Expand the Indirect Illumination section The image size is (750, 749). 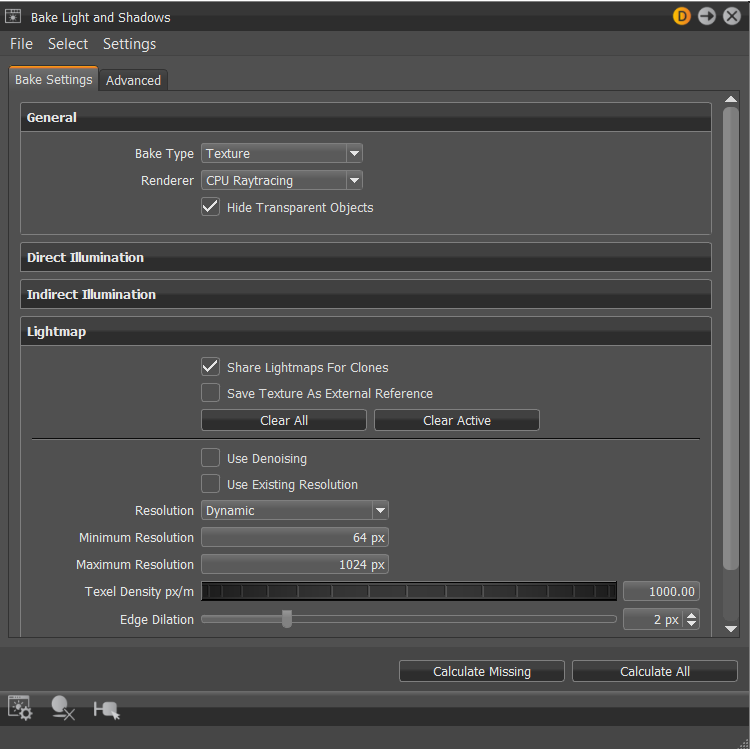coord(366,294)
